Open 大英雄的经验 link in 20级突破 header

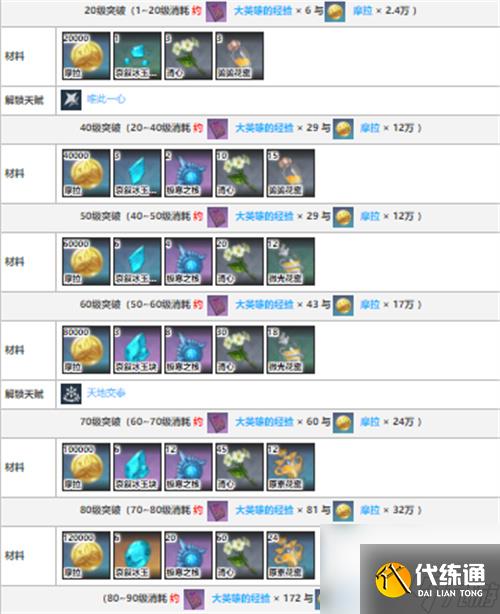263,11
